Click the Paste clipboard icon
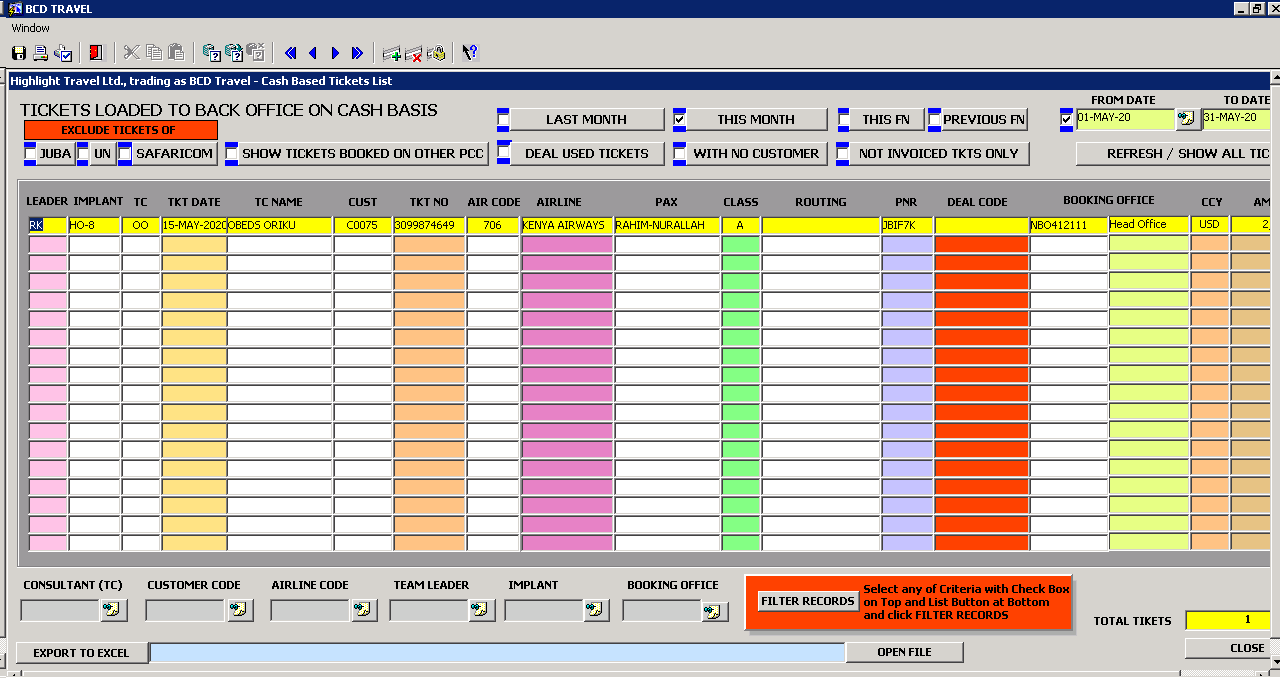This screenshot has width=1280, height=678. [x=176, y=53]
